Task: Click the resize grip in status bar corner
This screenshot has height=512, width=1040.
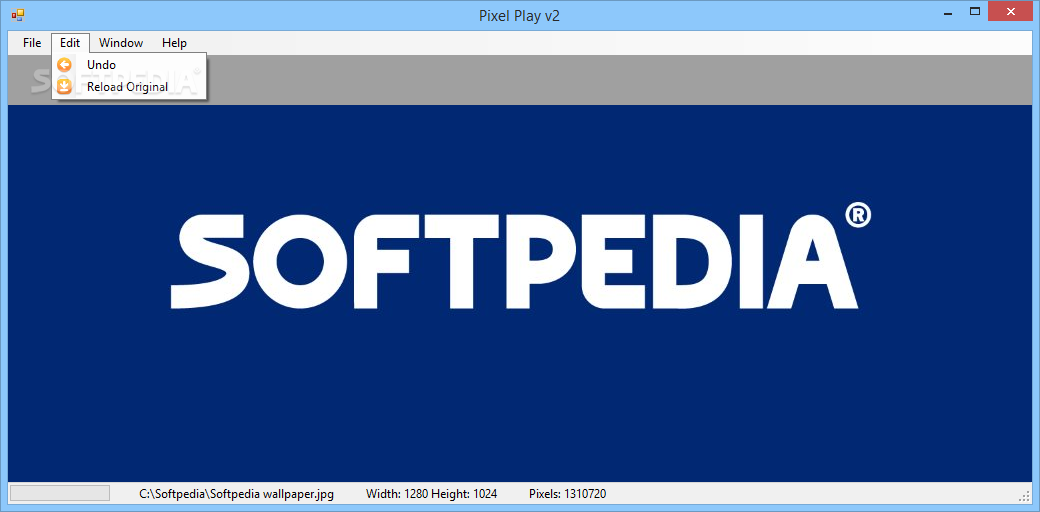Action: click(x=1025, y=495)
